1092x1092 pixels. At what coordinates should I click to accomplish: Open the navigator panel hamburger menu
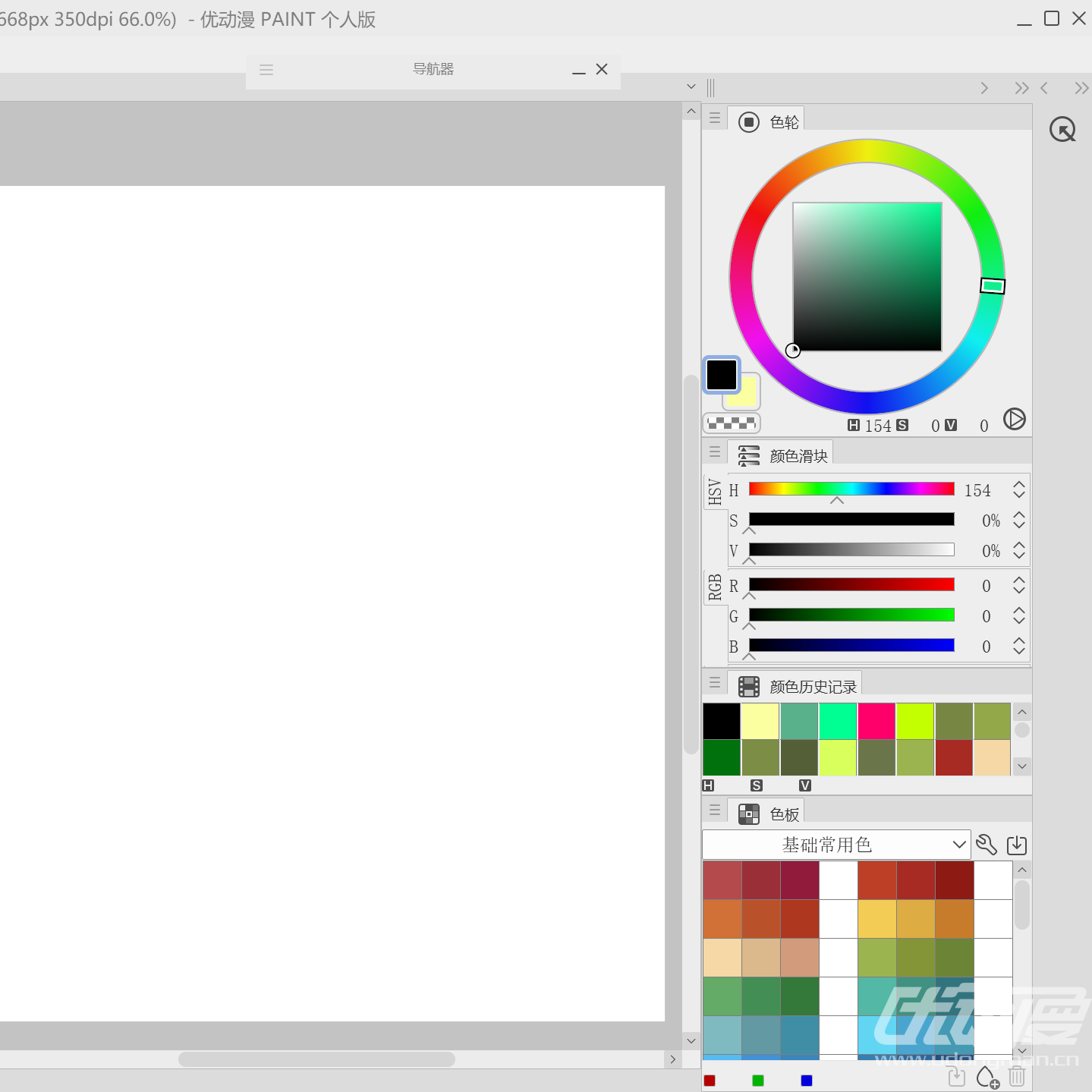(266, 70)
